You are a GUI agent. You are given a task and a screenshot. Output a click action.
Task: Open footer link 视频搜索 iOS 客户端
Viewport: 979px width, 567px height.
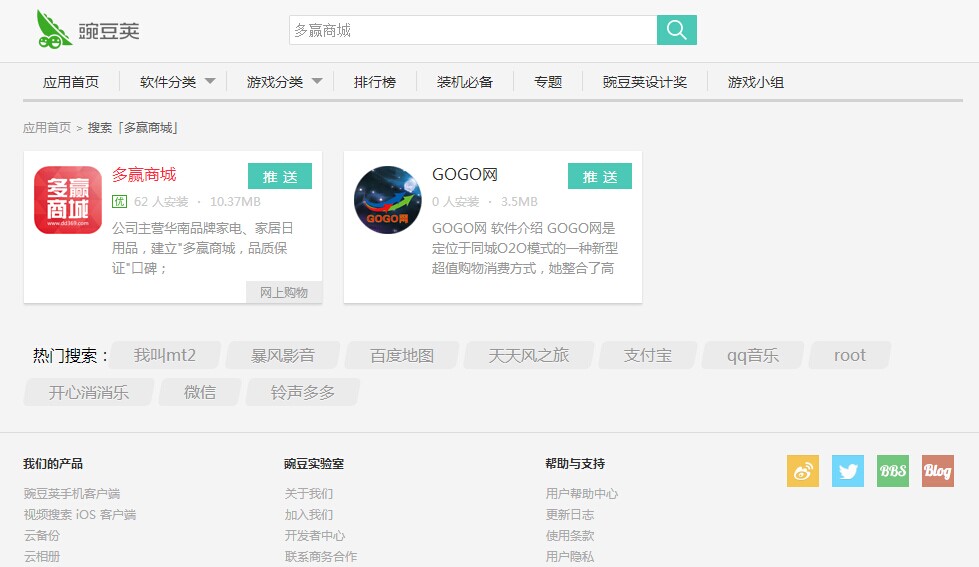[80, 515]
